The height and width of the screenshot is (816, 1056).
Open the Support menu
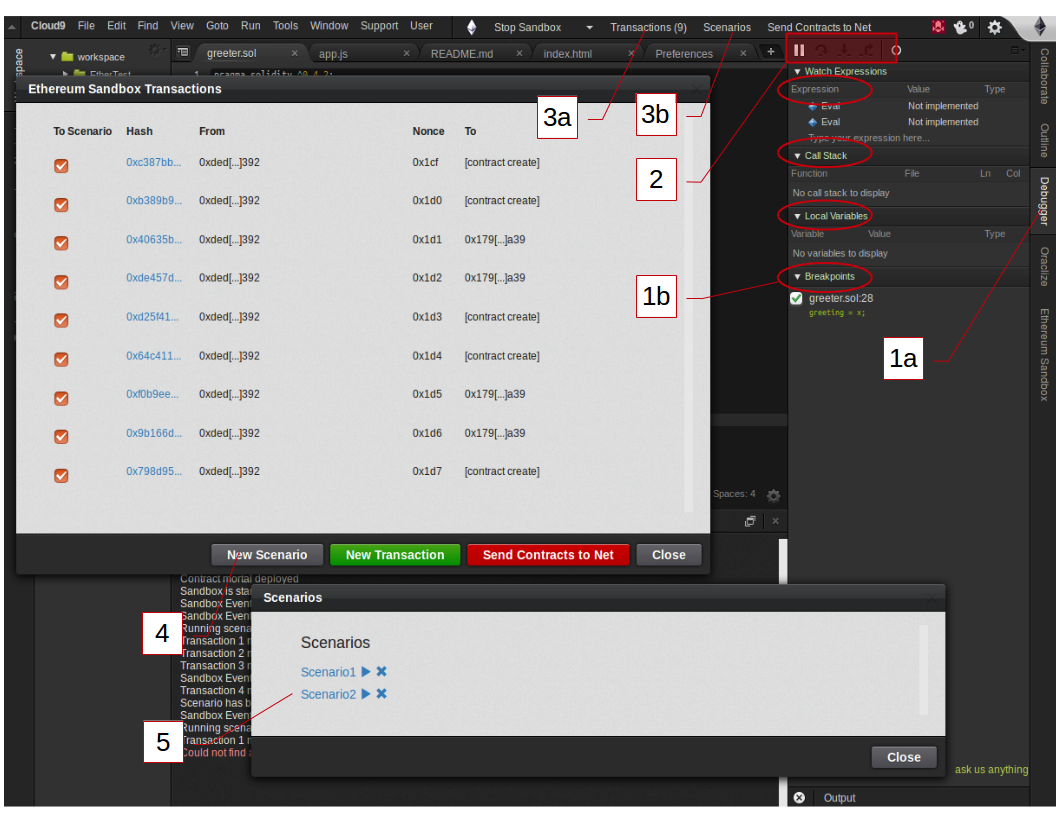(x=379, y=26)
